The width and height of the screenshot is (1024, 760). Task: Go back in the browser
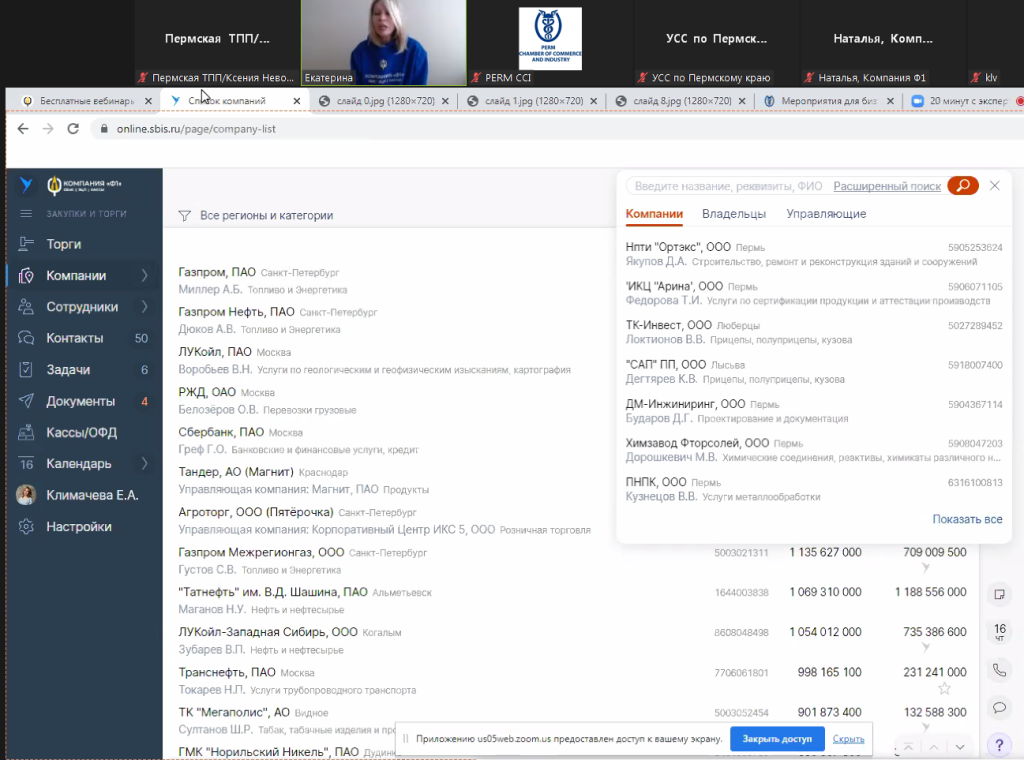(23, 129)
